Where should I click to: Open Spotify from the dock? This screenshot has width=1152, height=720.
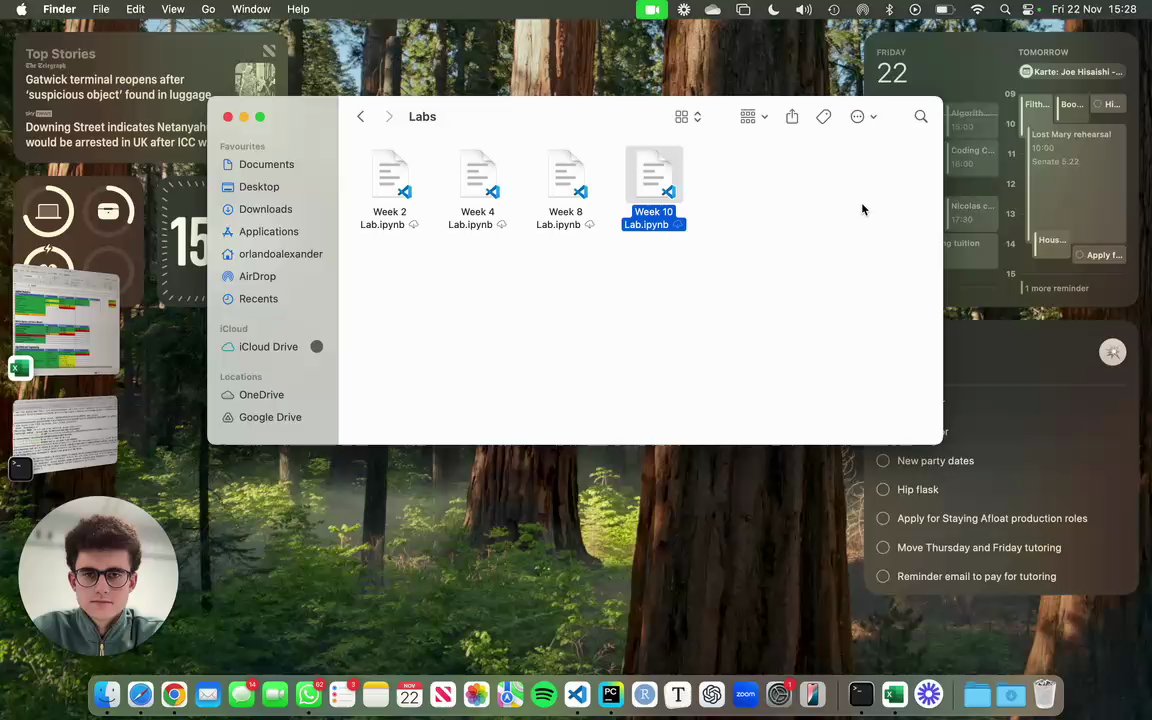coord(544,694)
